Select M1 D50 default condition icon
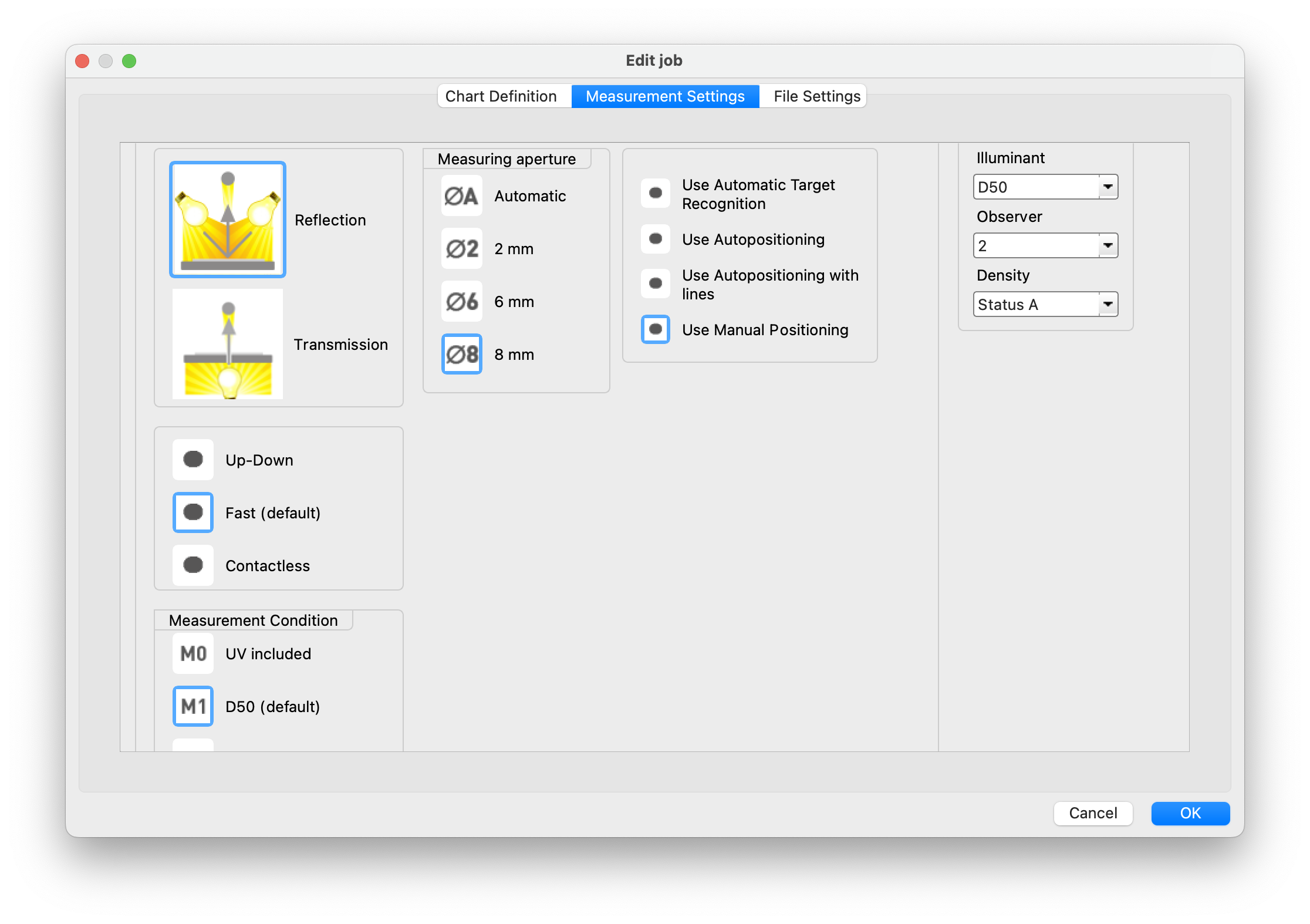Screen dimensions: 1310x924 pos(193,707)
